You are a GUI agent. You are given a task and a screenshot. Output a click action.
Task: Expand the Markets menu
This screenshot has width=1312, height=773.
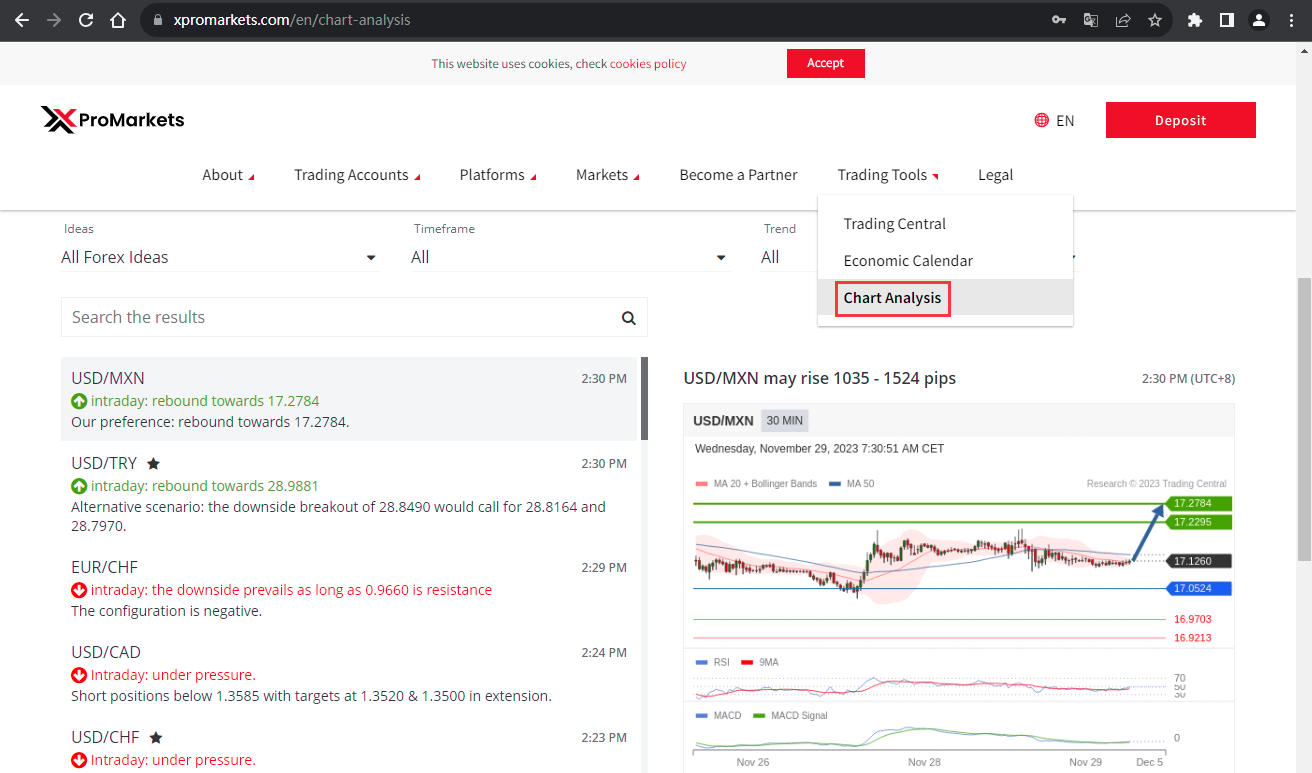coord(607,175)
